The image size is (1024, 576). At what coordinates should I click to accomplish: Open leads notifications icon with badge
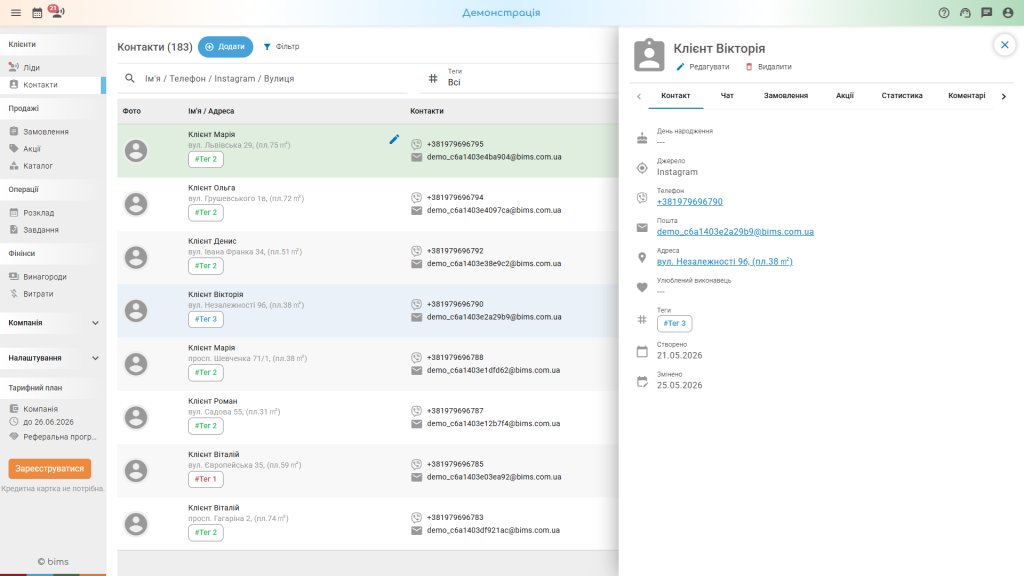(57, 11)
